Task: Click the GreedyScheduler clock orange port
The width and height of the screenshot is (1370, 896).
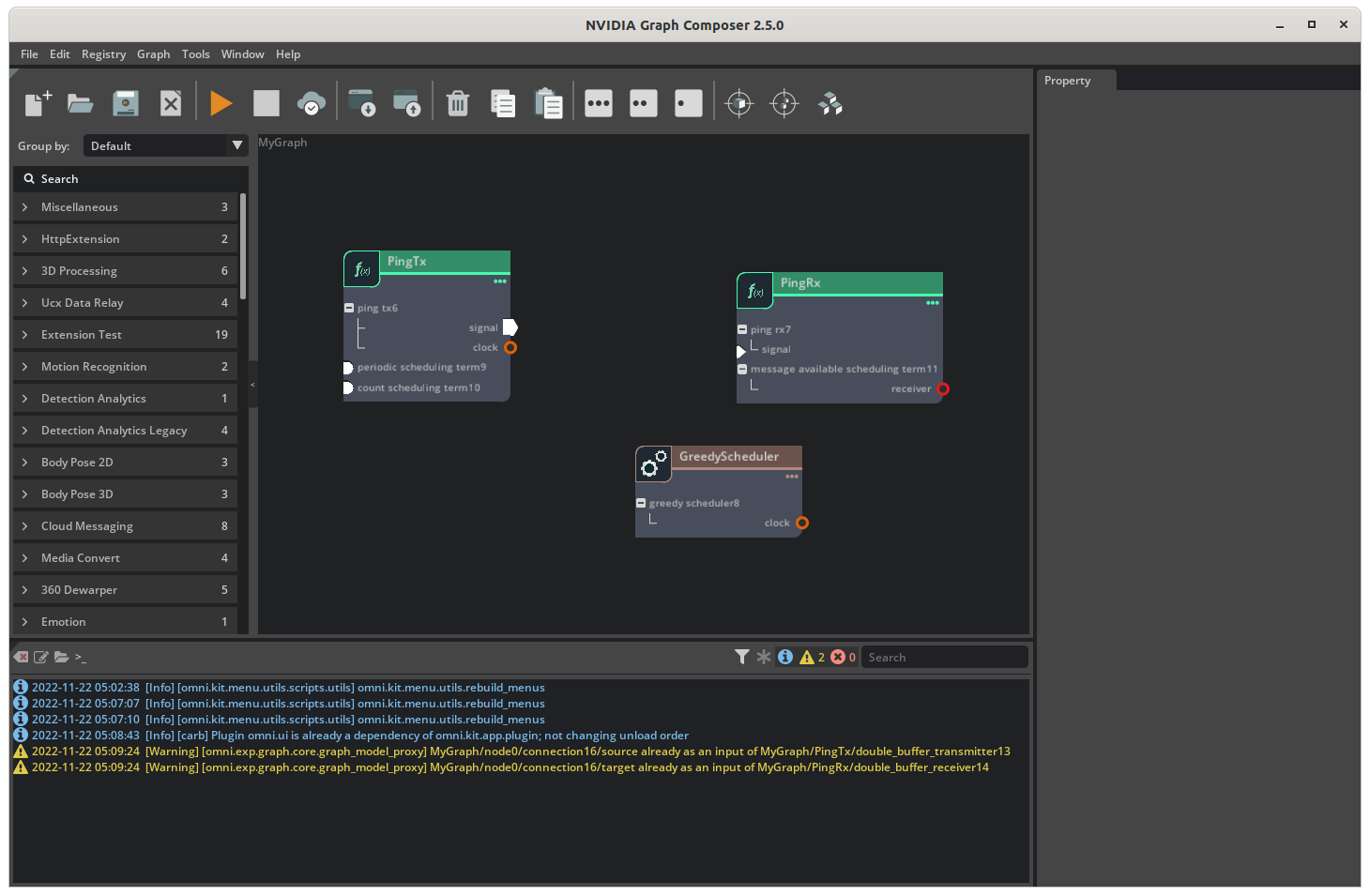Action: coord(802,523)
